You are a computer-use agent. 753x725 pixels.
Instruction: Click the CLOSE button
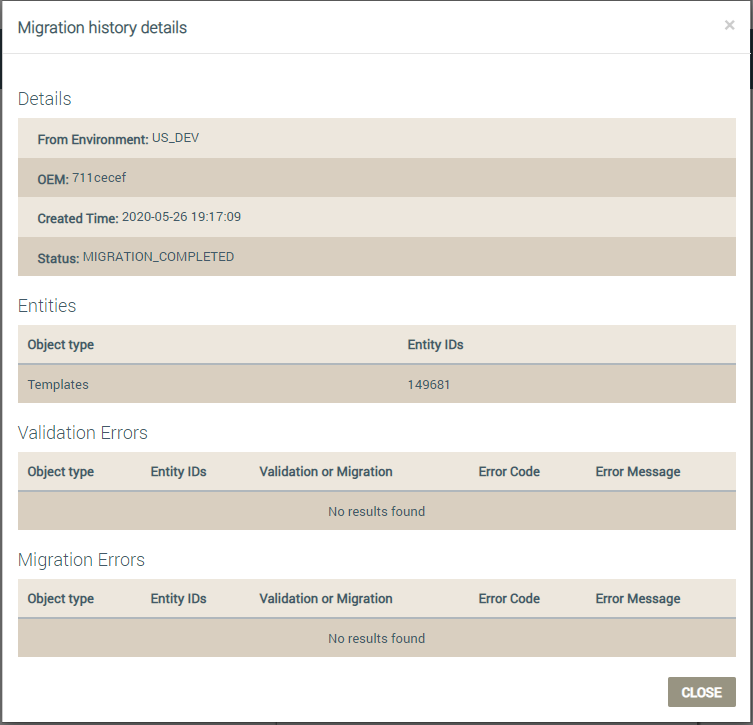[701, 692]
